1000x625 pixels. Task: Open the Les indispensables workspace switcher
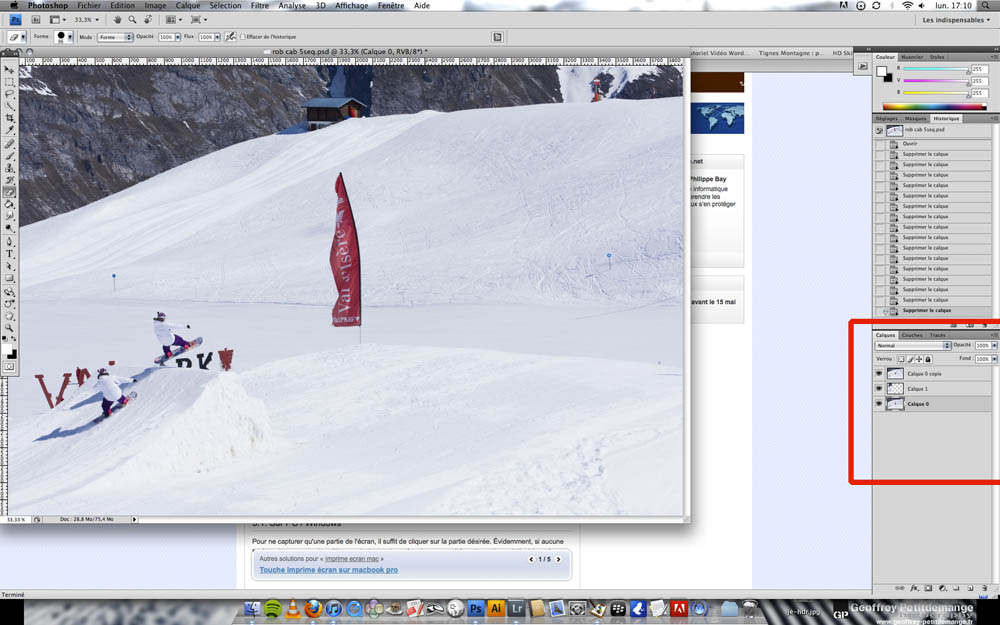tap(957, 20)
